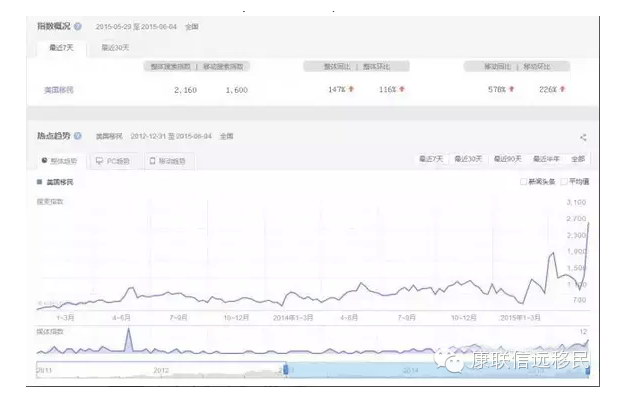Screen dimensions: 622x399
Task: Enable the 新闻头条 checkbox
Action: click(524, 182)
